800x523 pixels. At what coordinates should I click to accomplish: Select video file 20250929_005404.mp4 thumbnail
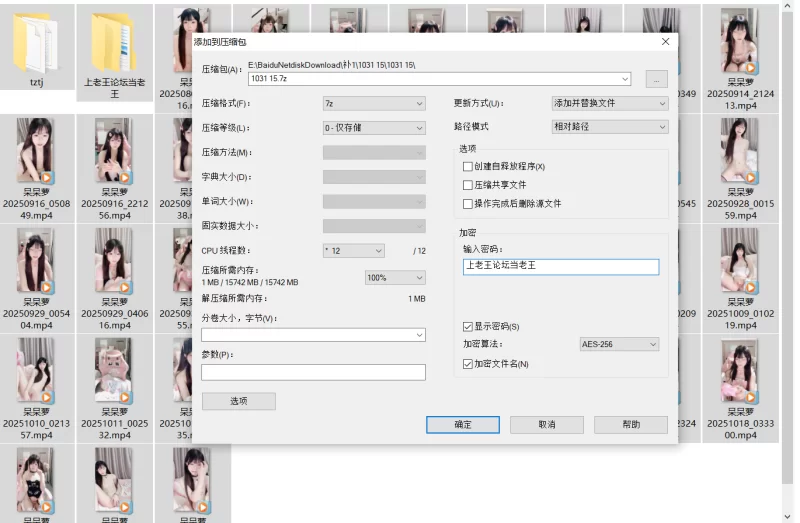pyautogui.click(x=35, y=261)
